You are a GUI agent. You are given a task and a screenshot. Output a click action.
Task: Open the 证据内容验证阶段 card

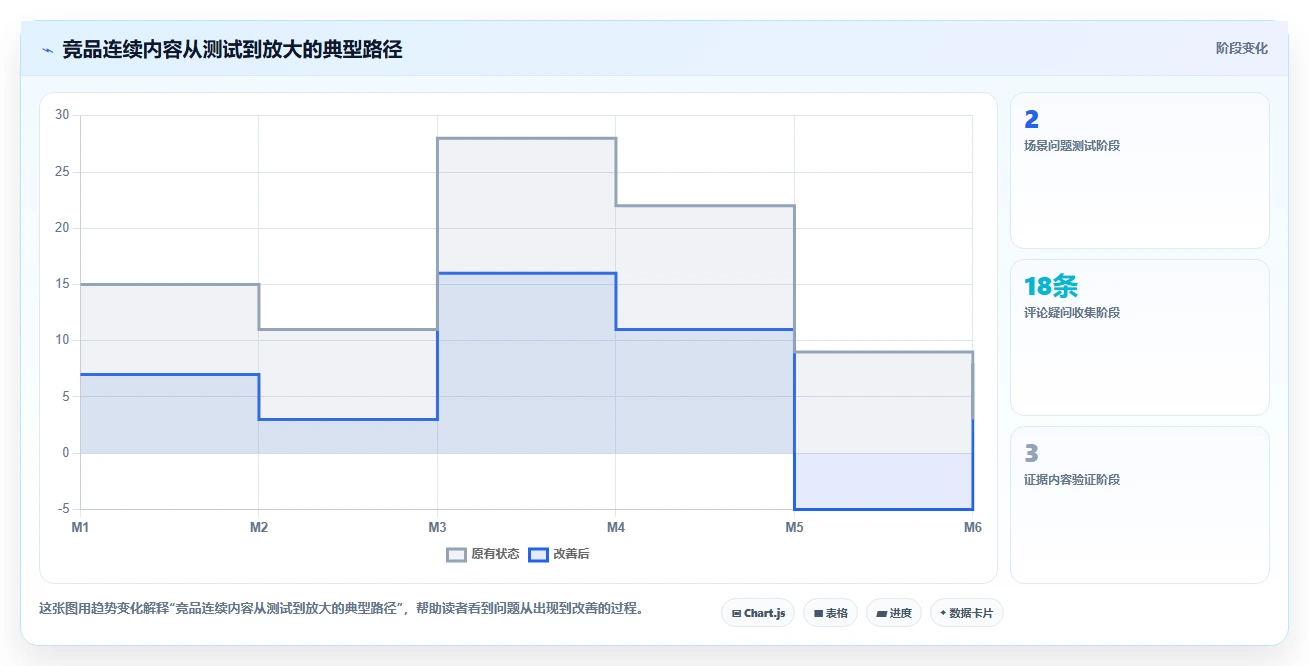1140,504
